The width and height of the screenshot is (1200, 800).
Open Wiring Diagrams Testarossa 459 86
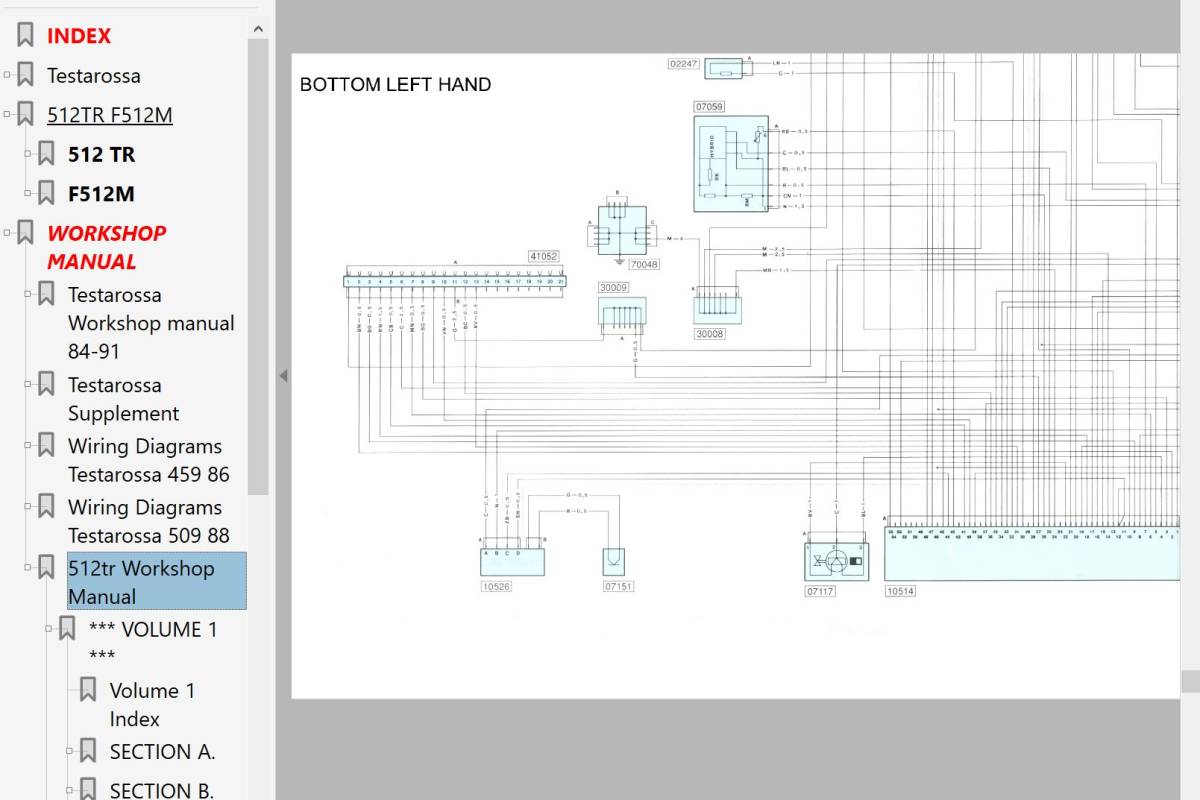(x=148, y=460)
